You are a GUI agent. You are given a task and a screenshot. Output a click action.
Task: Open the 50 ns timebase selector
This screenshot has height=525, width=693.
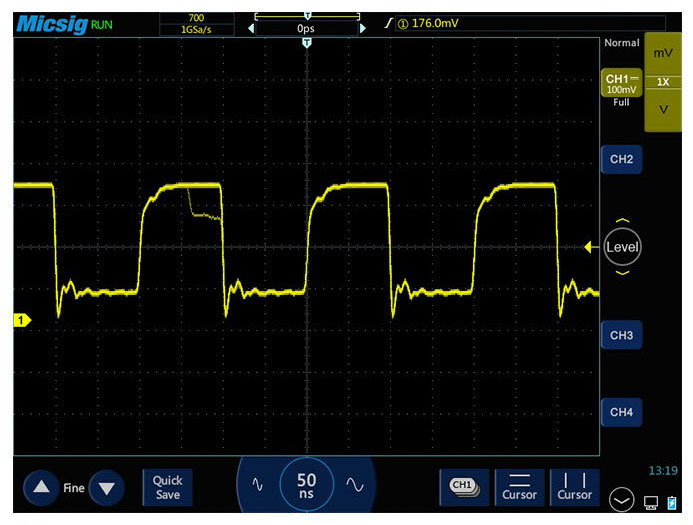point(306,485)
